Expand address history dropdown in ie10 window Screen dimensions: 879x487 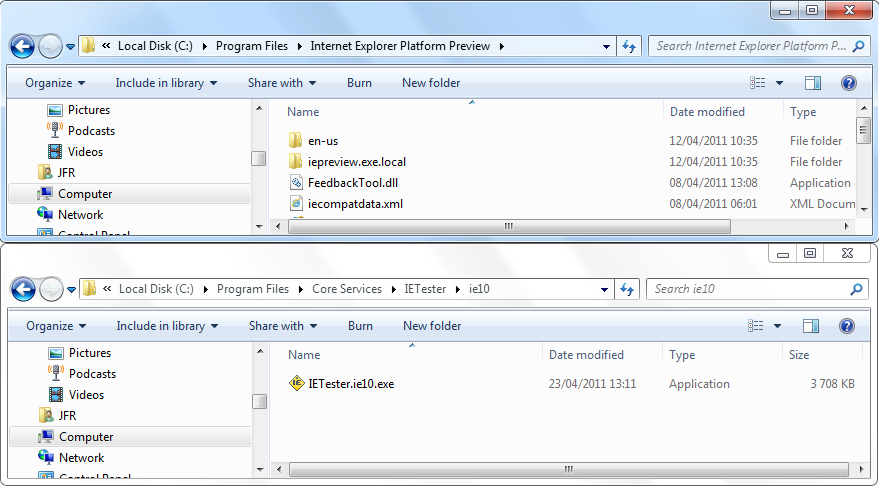pos(604,290)
